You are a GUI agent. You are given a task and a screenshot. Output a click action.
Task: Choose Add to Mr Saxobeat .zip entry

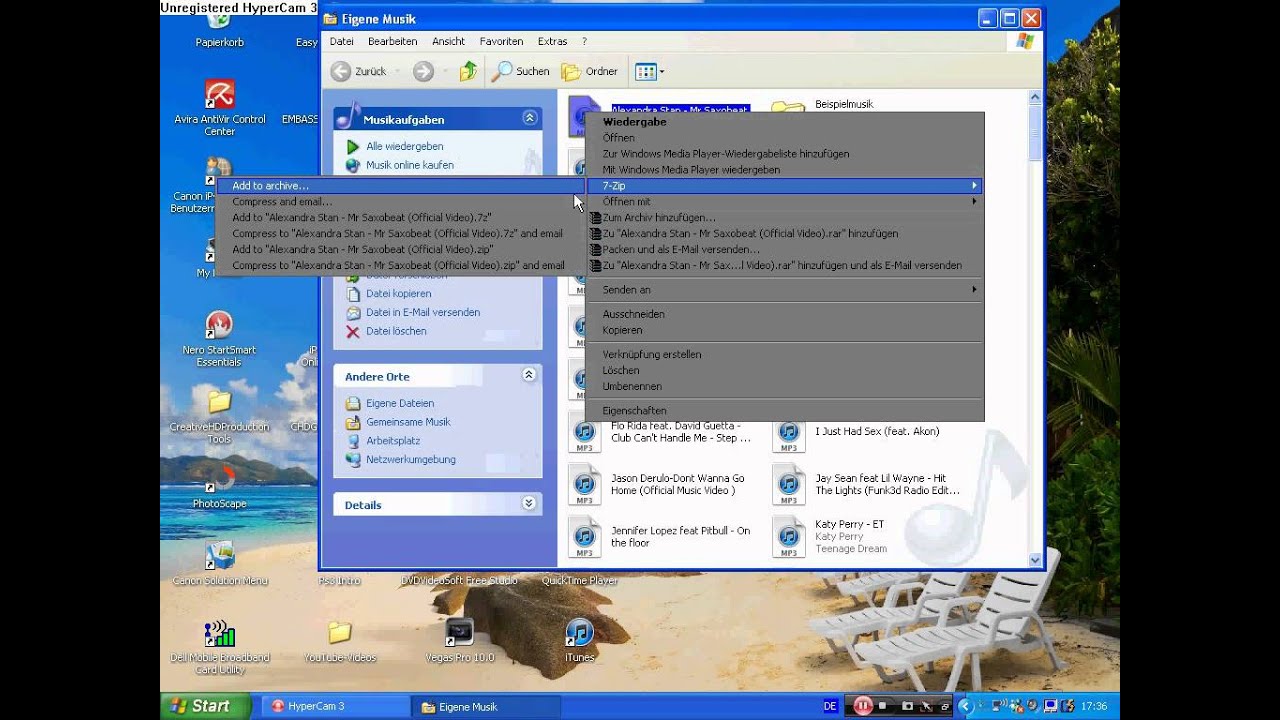[x=400, y=250]
